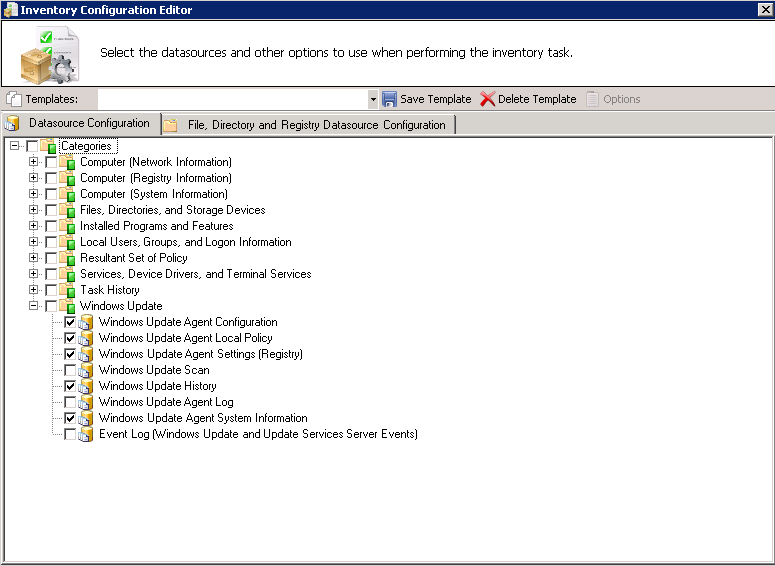
Task: Check the Categories root checkbox
Action: pos(32,146)
